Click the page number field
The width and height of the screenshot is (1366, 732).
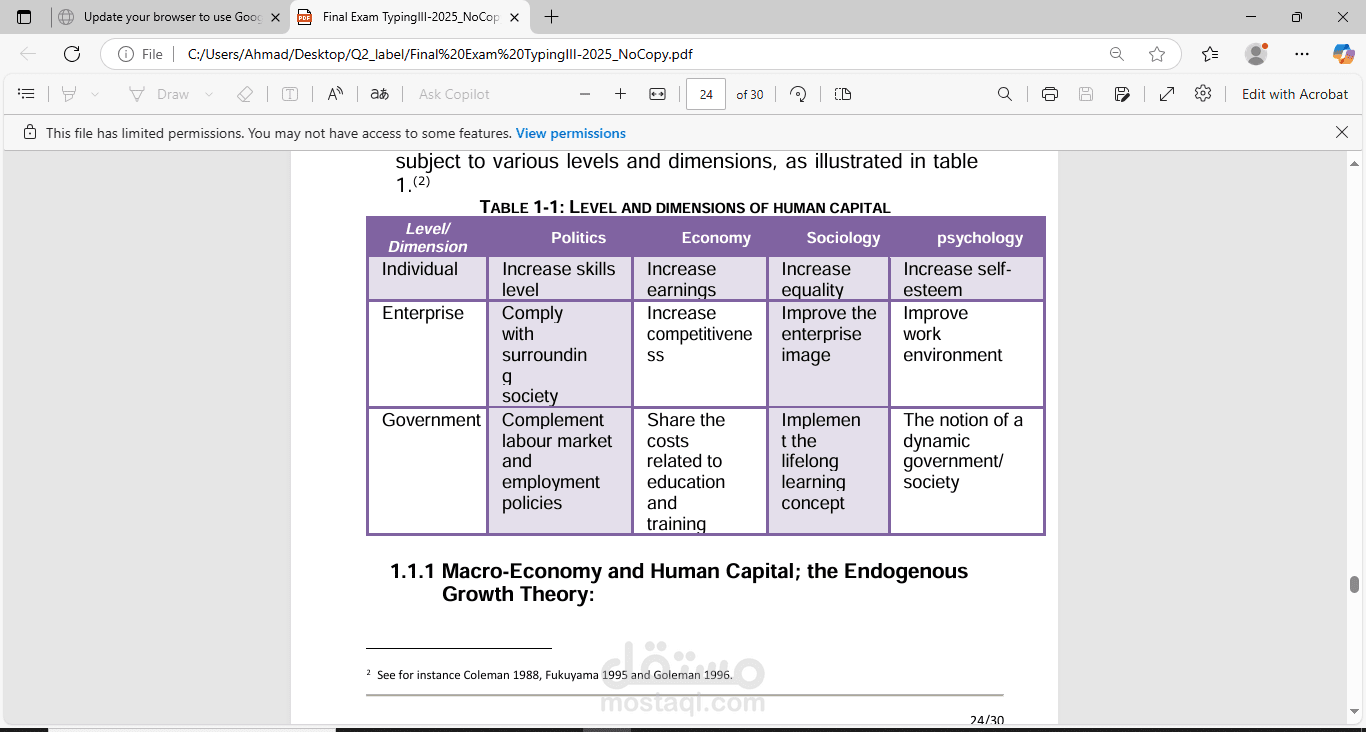point(706,94)
